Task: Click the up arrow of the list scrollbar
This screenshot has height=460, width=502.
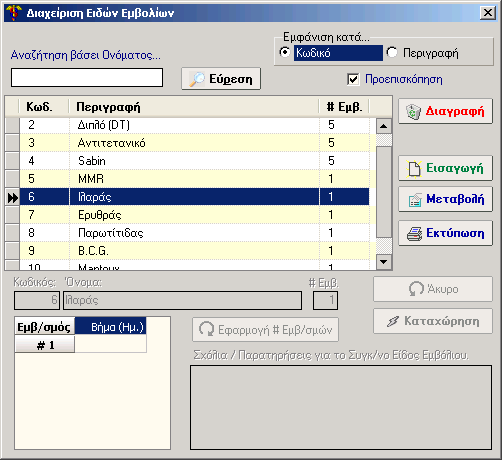Action: coord(384,126)
